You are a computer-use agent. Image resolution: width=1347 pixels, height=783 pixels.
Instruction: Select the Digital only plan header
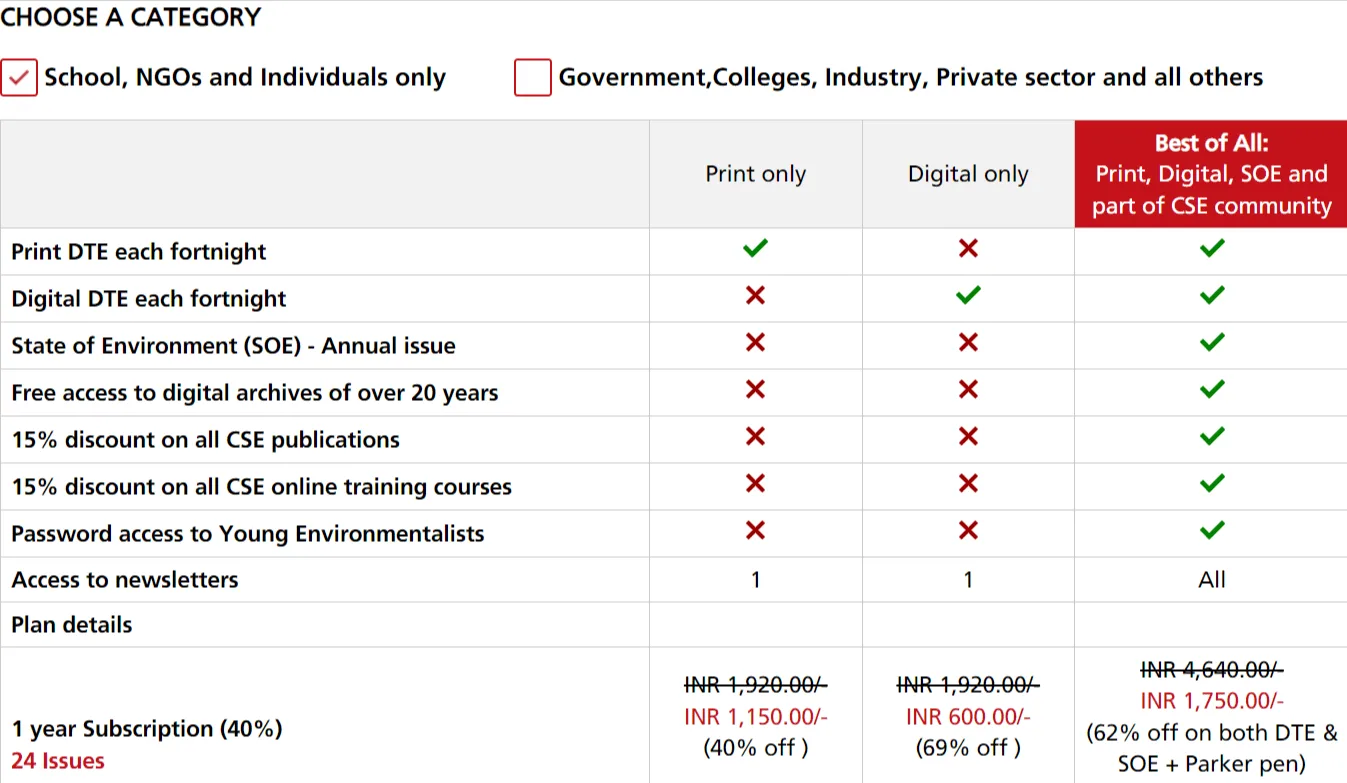(x=968, y=174)
